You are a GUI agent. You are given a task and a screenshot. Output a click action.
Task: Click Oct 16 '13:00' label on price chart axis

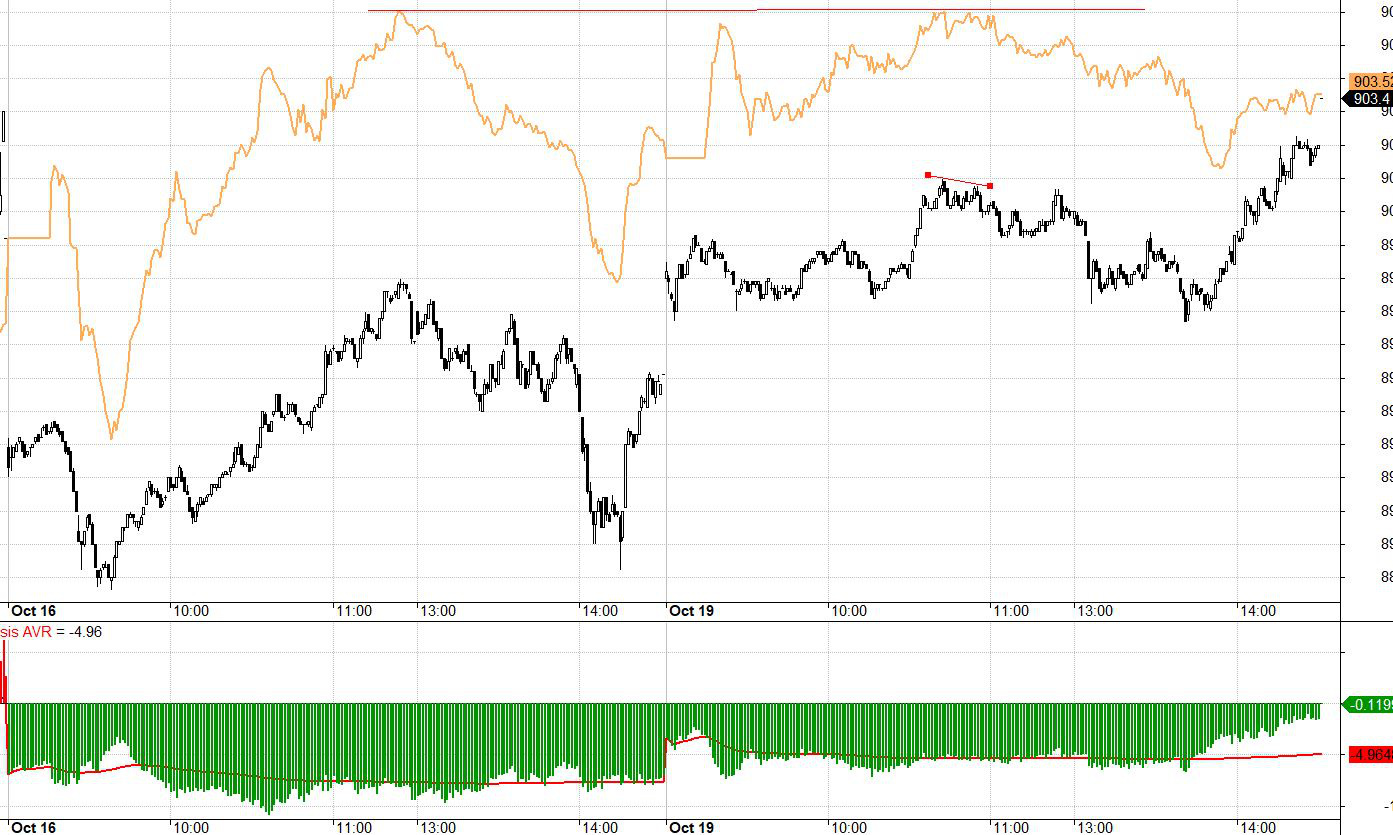437,611
